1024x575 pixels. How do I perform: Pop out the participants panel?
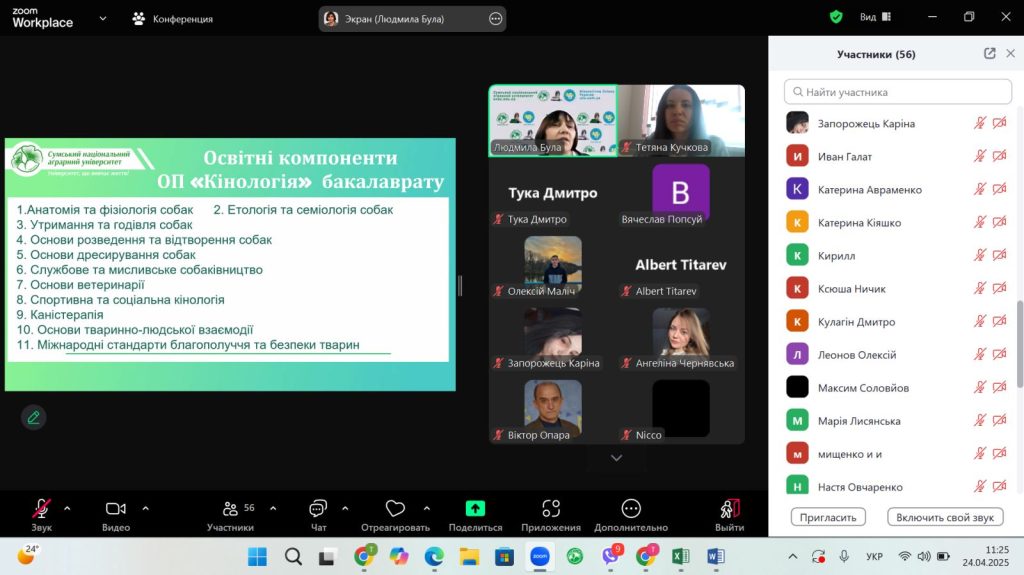point(989,54)
